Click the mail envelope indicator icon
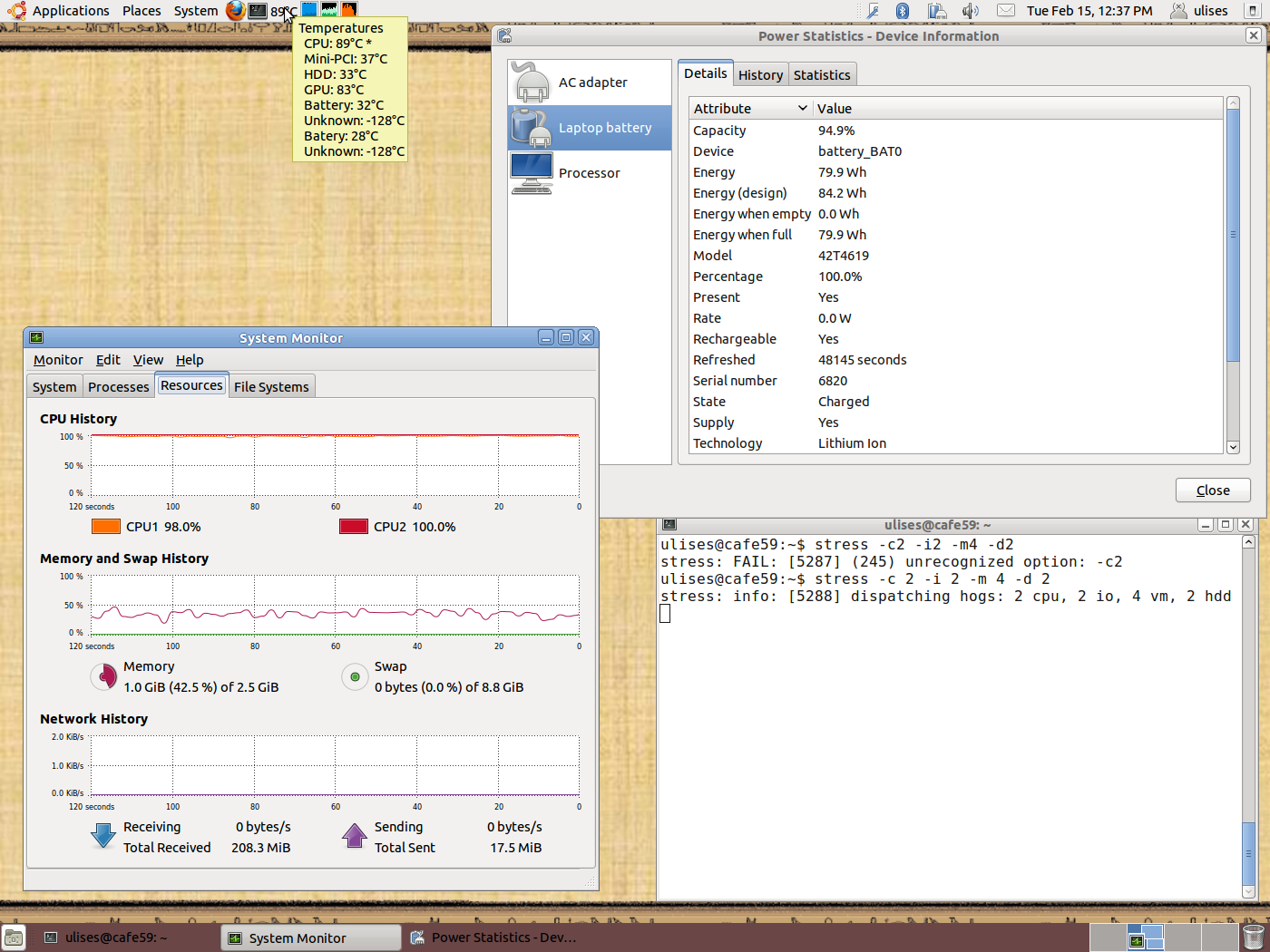Viewport: 1270px width, 952px height. 1005,11
